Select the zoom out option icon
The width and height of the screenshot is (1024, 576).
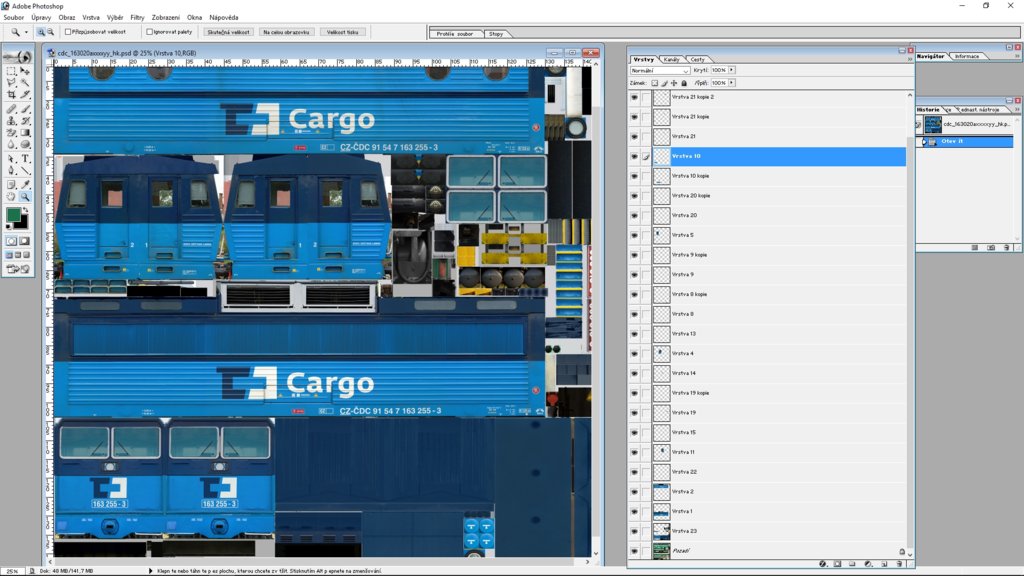(50, 31)
